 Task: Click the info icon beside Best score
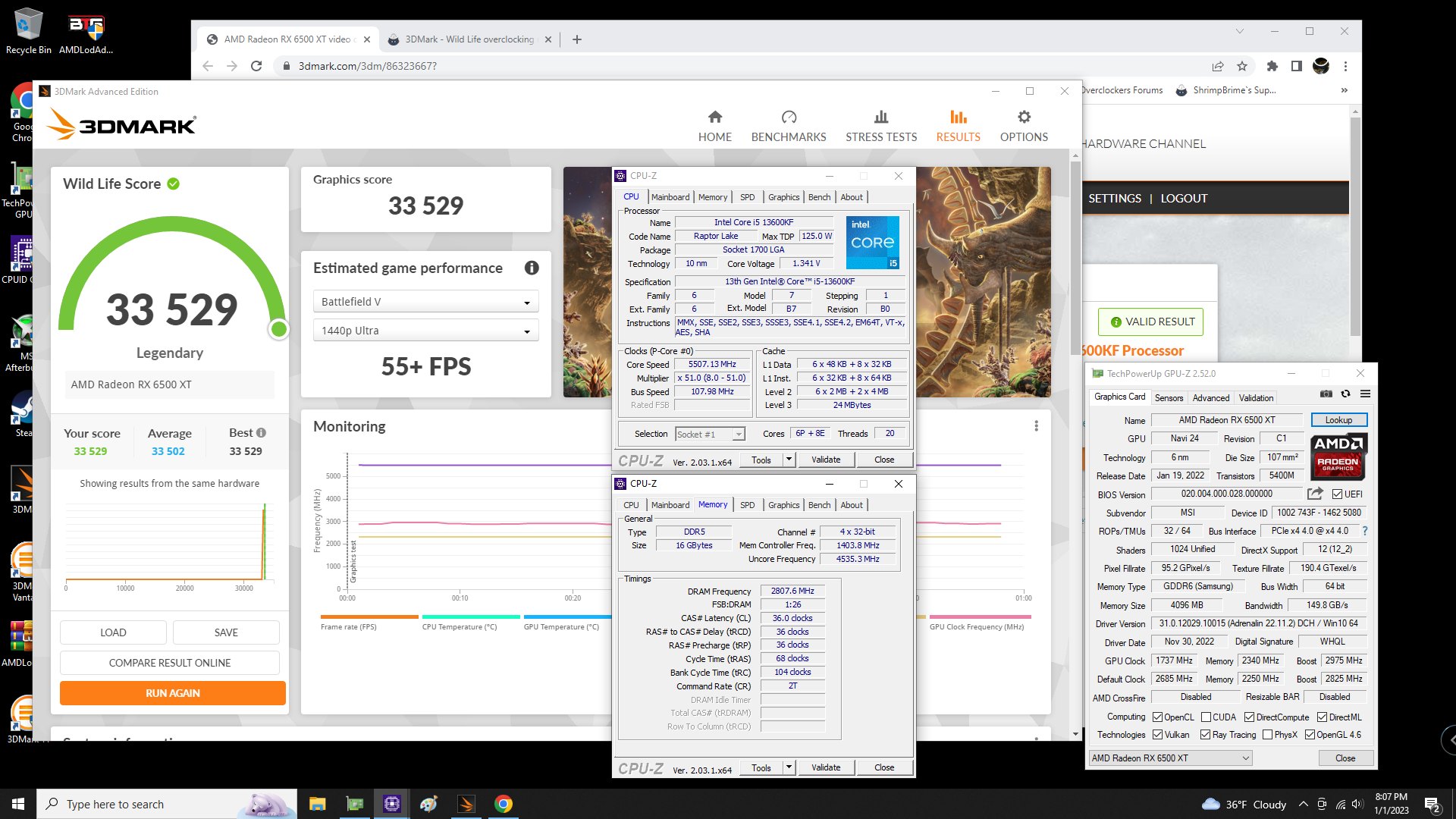(261, 432)
